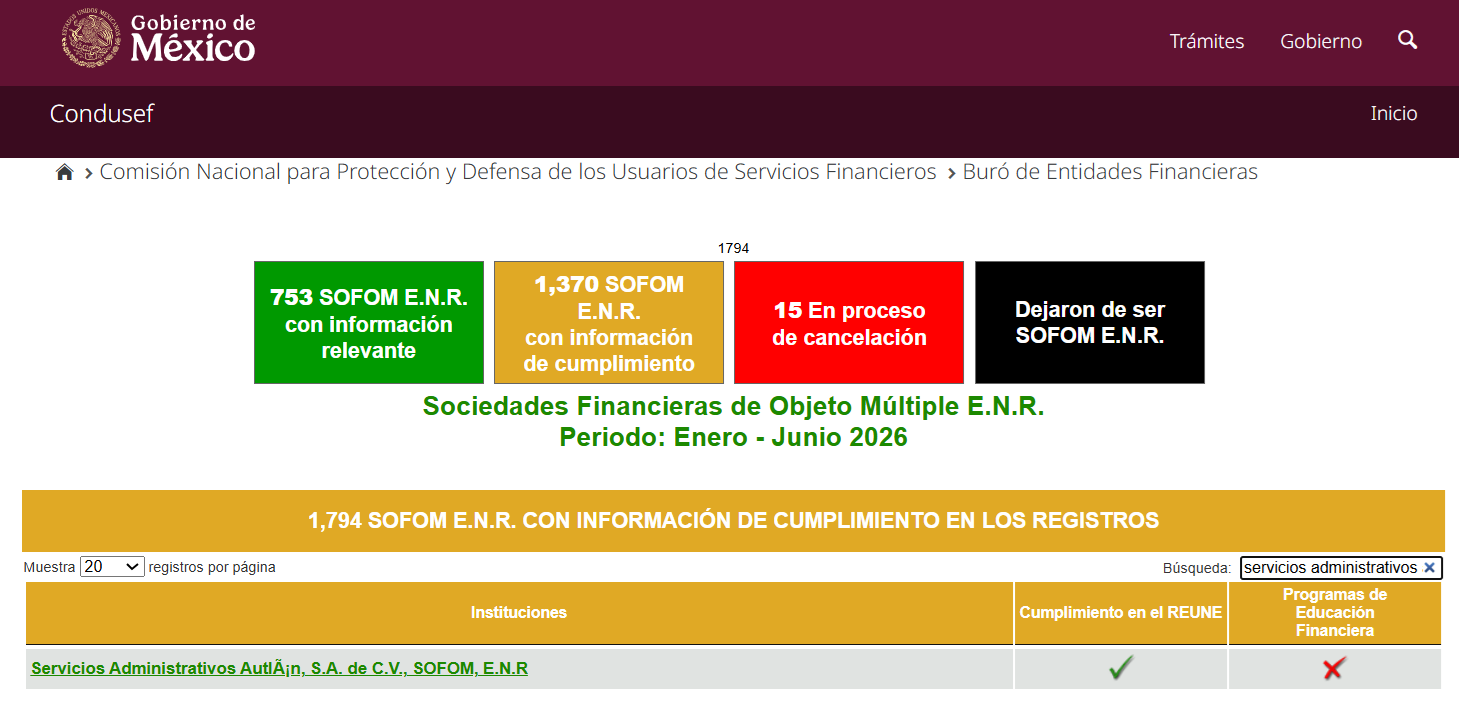Screen dimensions: 1459x709
Task: Select green 753 SOFOM información relevante box
Action: [369, 322]
